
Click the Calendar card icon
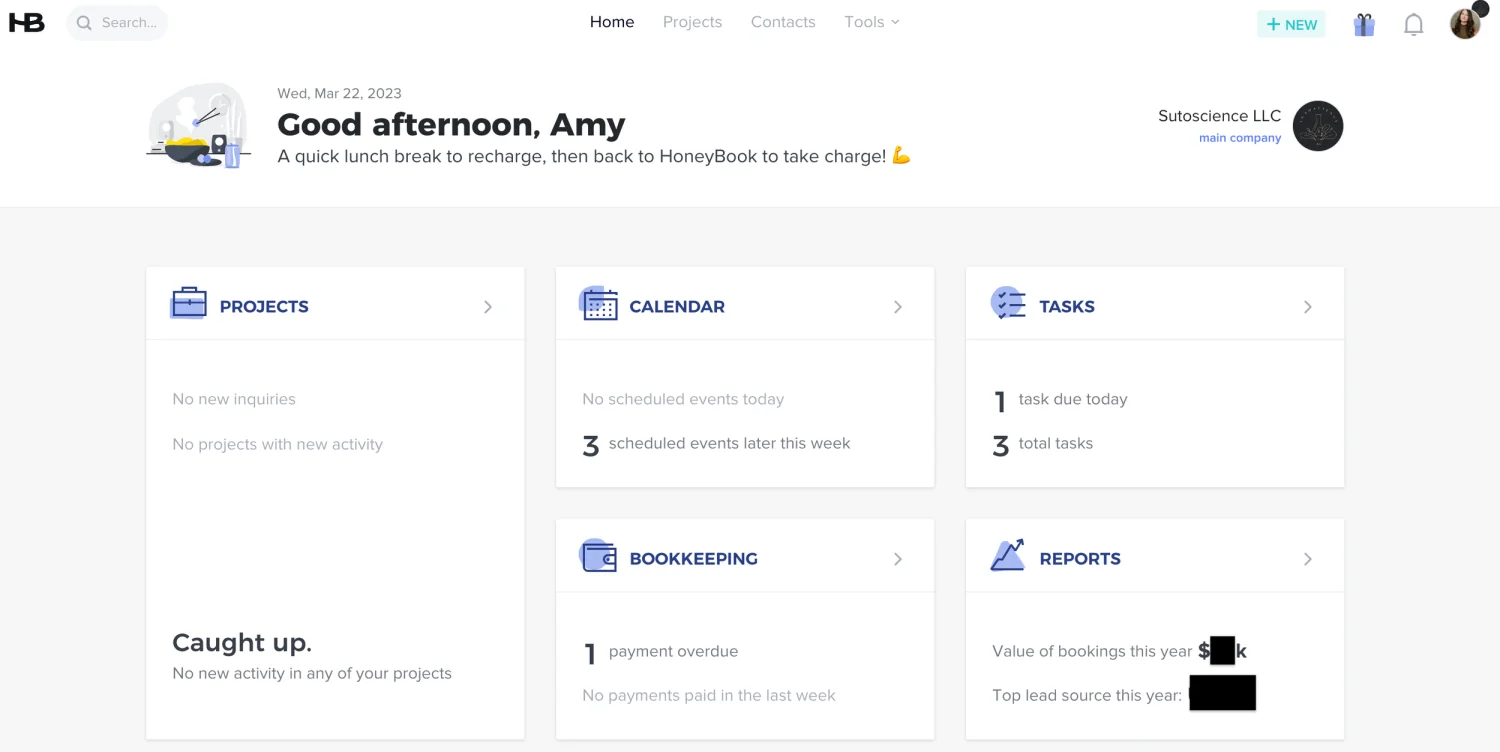point(599,304)
